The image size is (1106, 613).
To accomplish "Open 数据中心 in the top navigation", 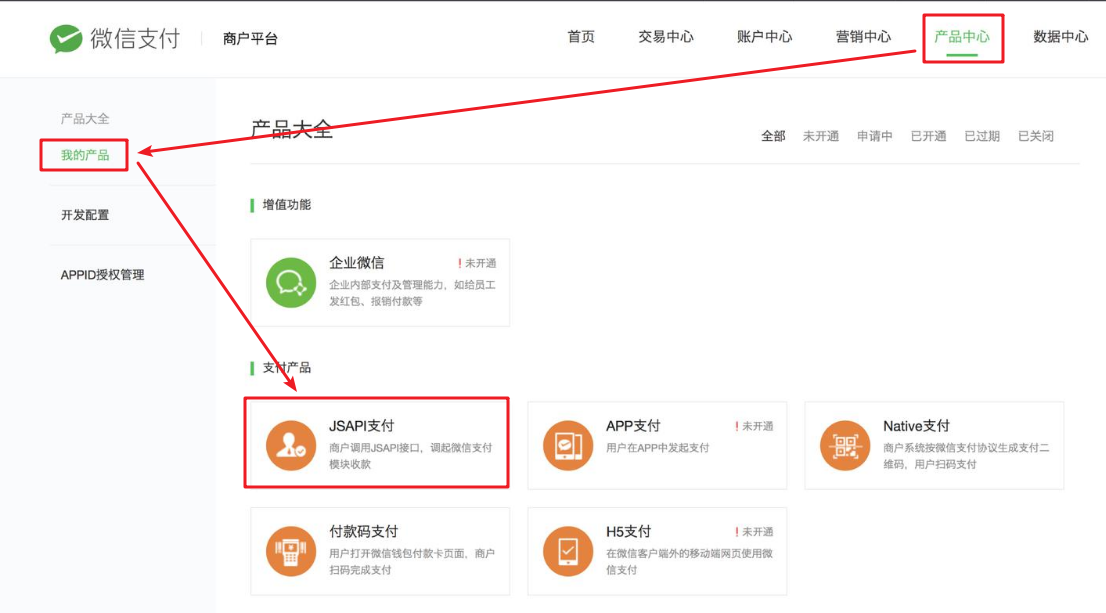I will tap(1061, 37).
